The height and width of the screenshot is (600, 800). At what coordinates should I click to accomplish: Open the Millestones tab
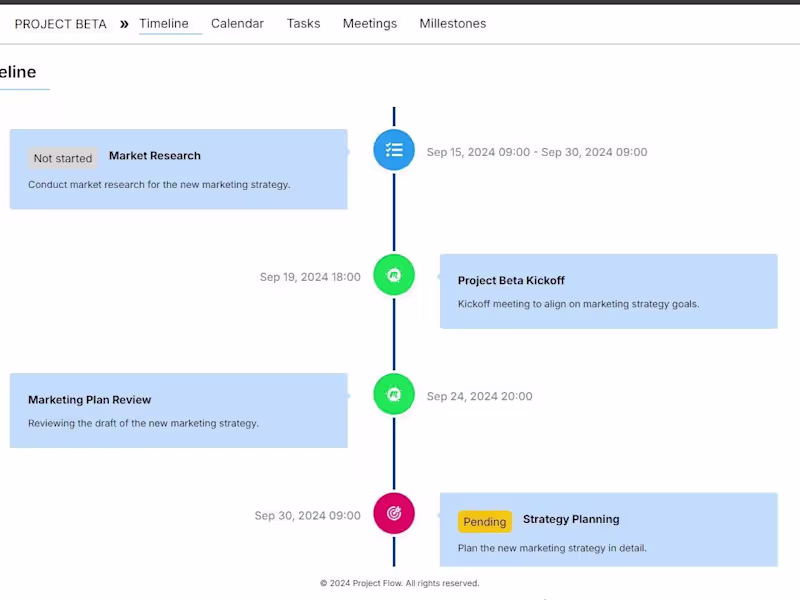point(452,23)
